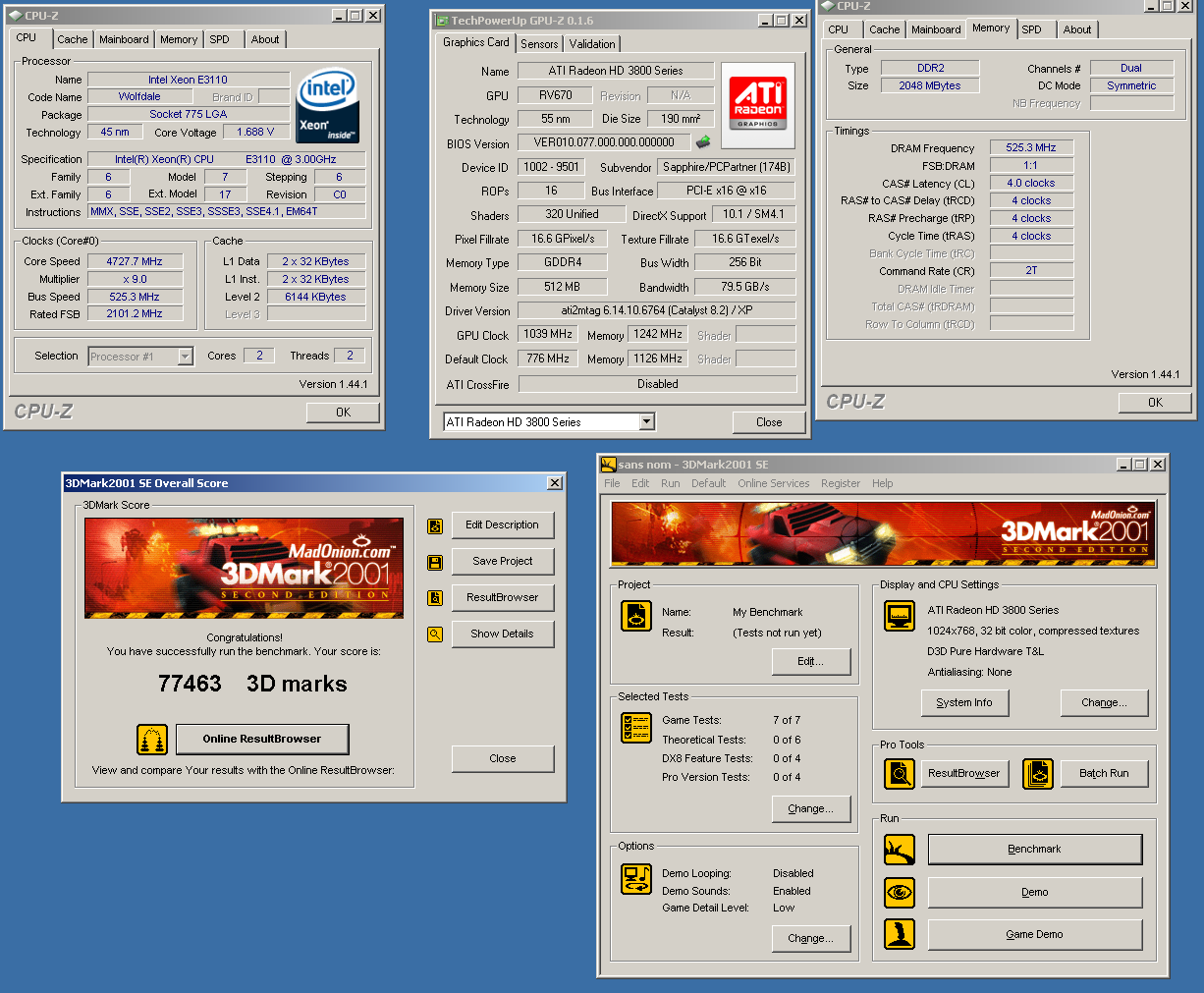
Task: Click the Pro Tools ResultBrowser magnifier icon
Action: (900, 774)
